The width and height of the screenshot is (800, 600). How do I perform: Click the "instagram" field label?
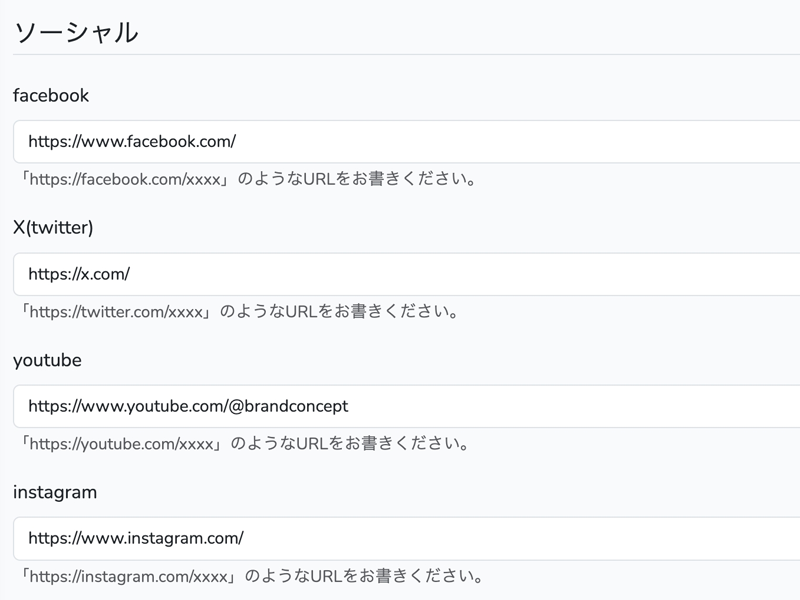55,492
